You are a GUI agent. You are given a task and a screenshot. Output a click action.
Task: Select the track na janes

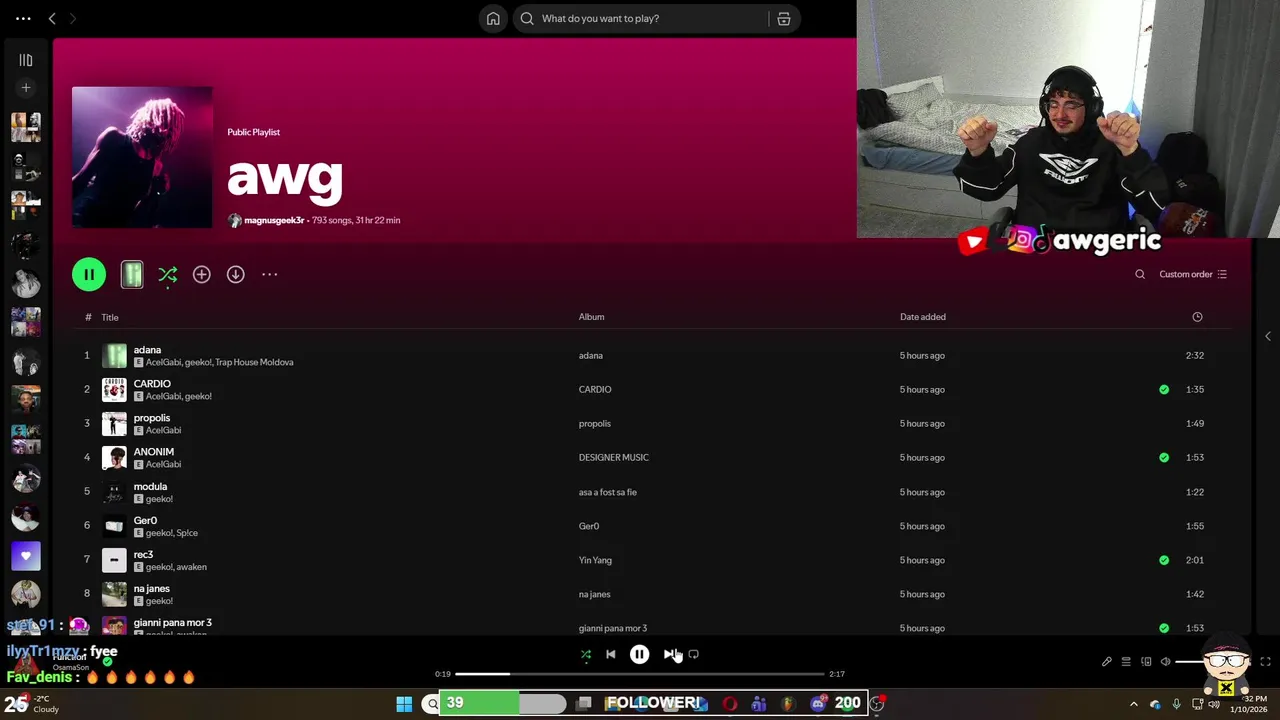point(152,588)
